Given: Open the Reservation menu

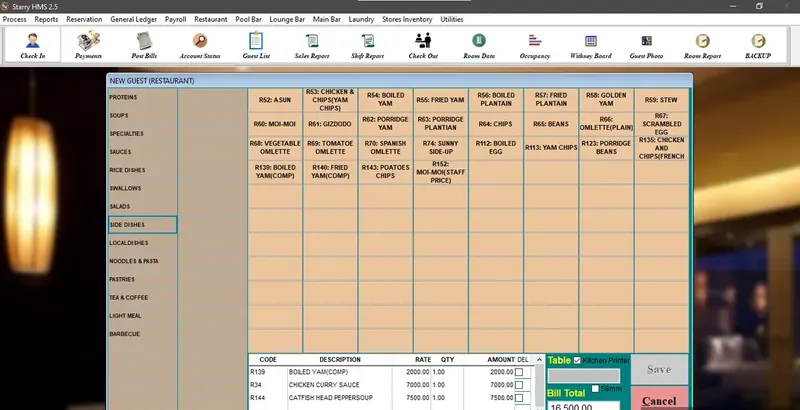Looking at the screenshot, I should coord(84,19).
